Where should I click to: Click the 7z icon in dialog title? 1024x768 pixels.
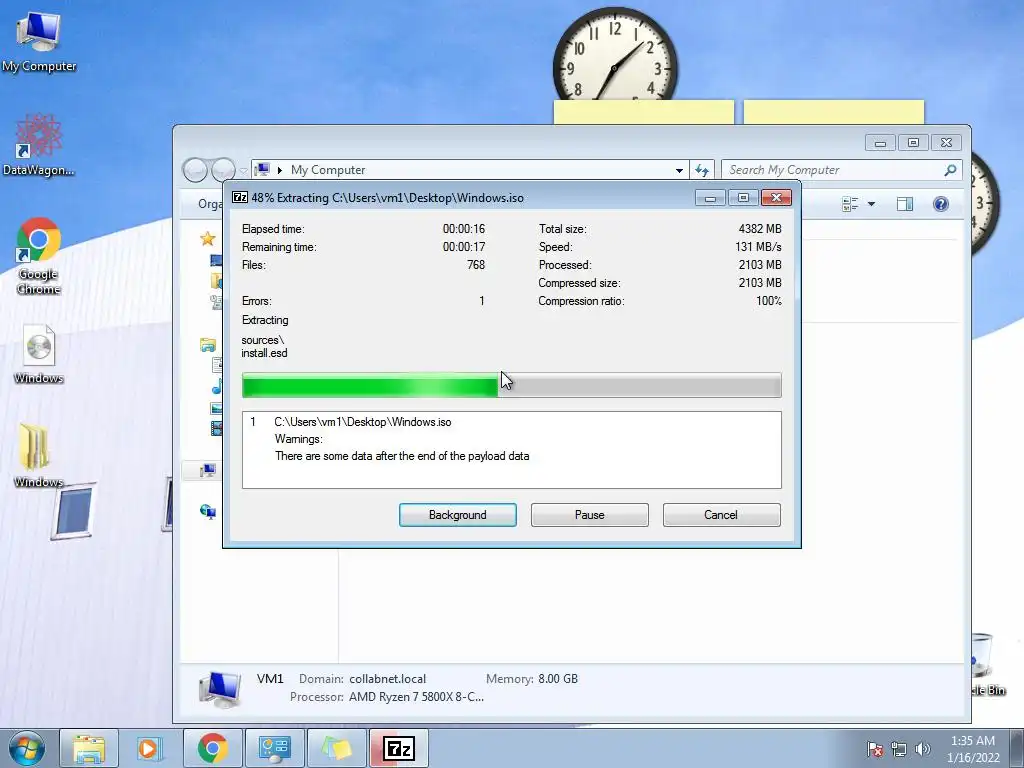tap(240, 197)
